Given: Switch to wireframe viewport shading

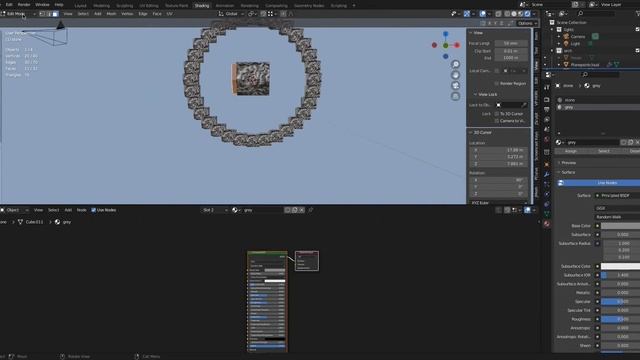Looking at the screenshot, I should tap(507, 13).
